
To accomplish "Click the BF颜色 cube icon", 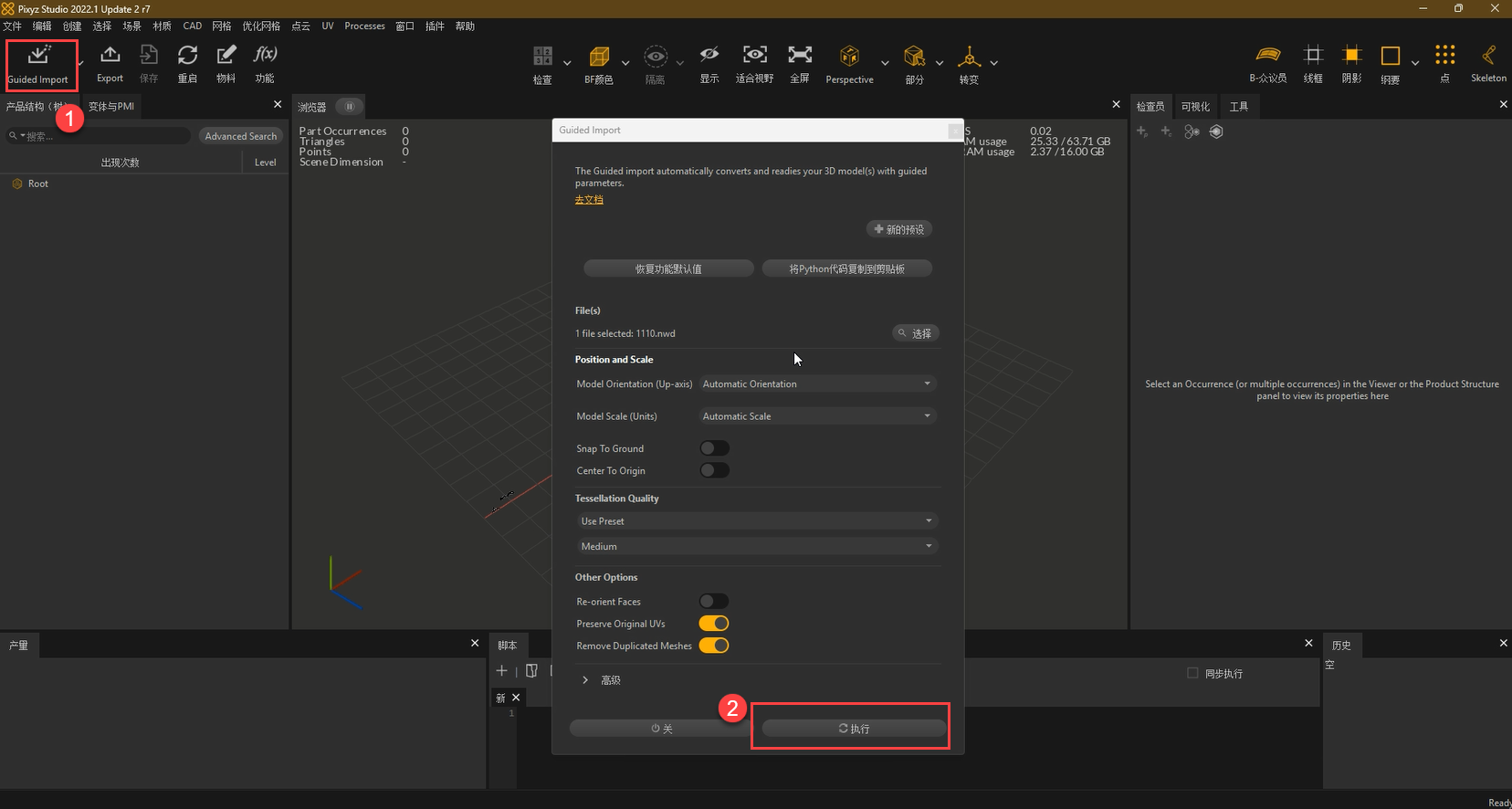I will coord(599,58).
